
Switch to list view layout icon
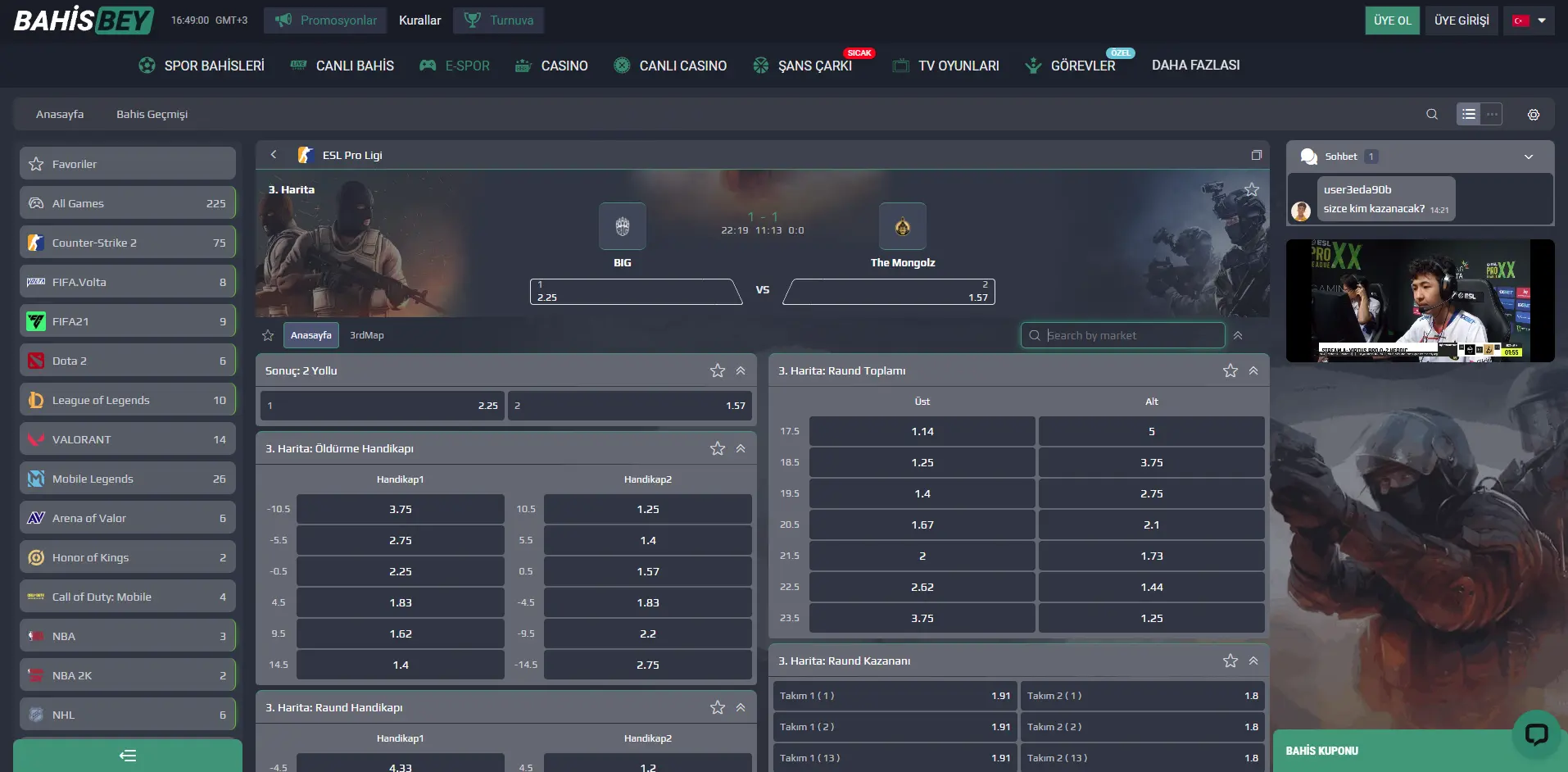tap(1469, 115)
